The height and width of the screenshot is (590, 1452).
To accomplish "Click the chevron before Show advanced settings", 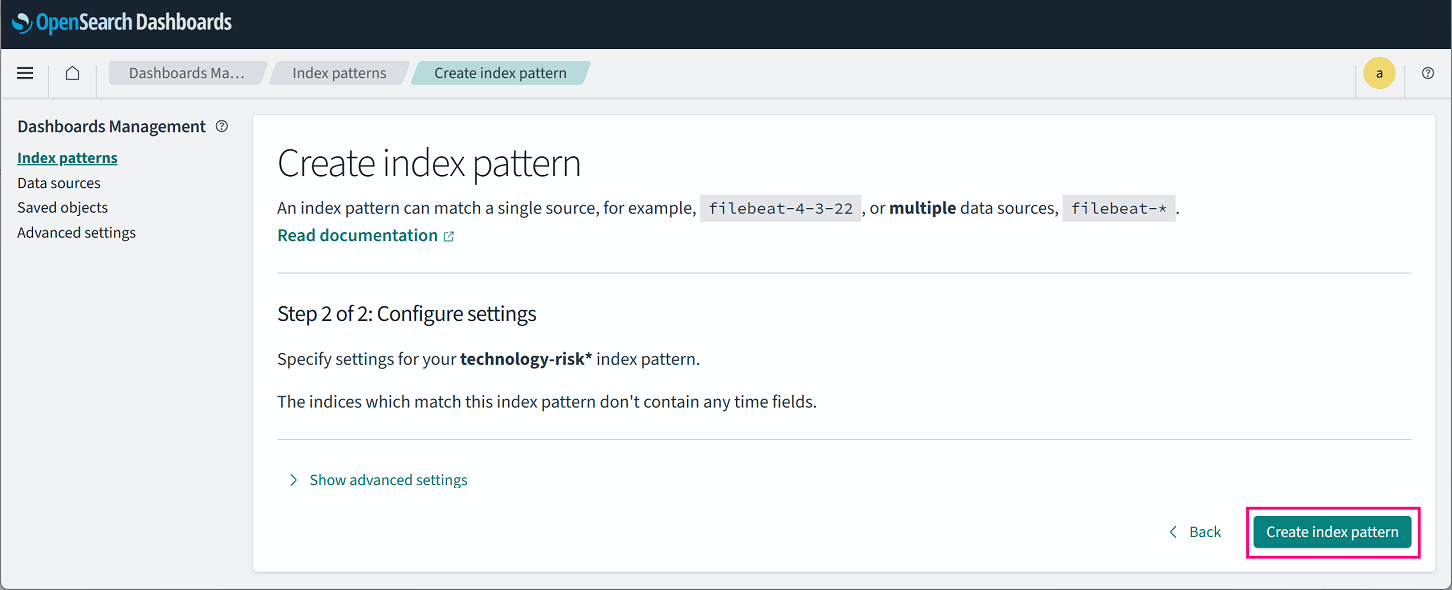I will 293,480.
